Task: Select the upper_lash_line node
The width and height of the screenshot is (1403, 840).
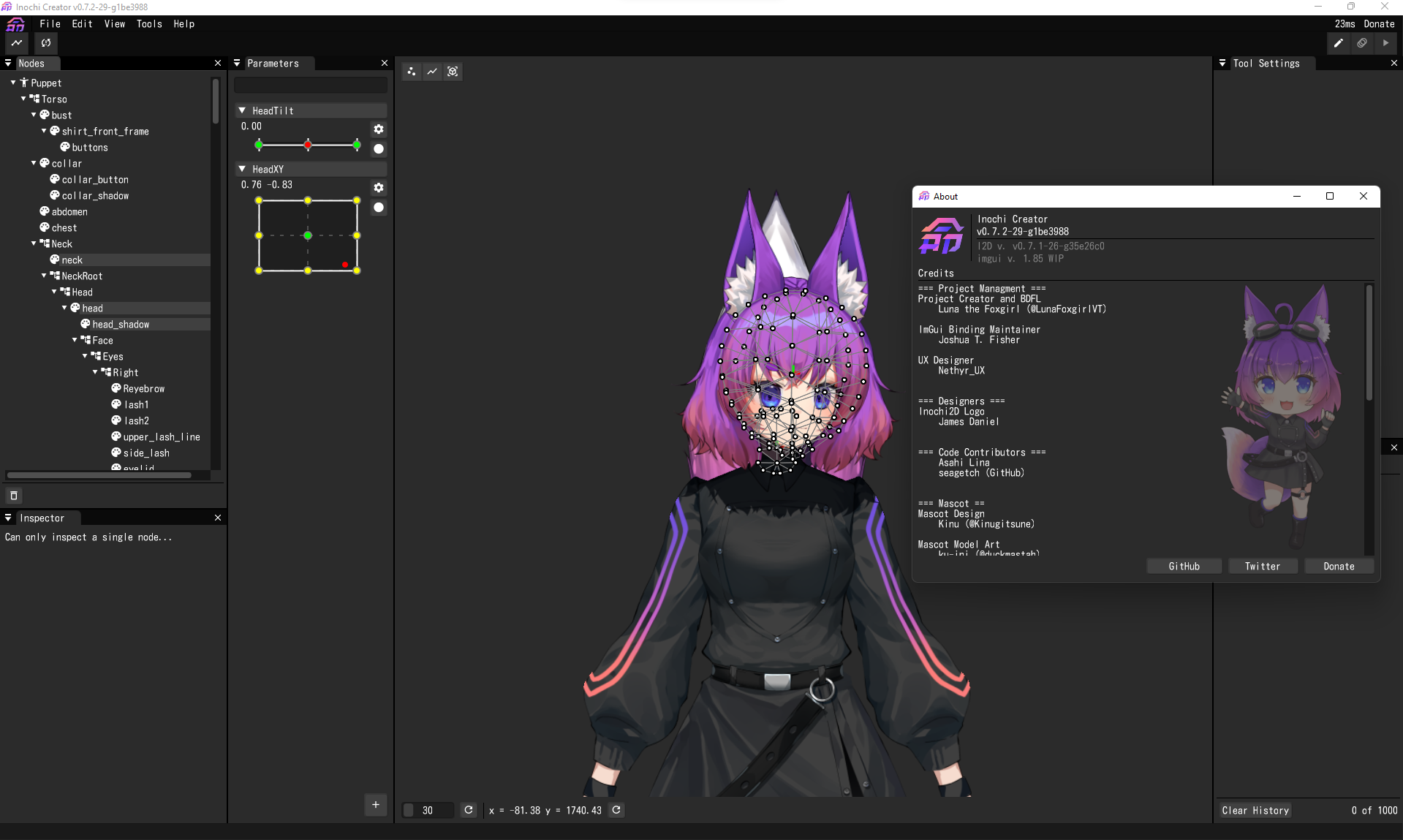Action: (162, 436)
